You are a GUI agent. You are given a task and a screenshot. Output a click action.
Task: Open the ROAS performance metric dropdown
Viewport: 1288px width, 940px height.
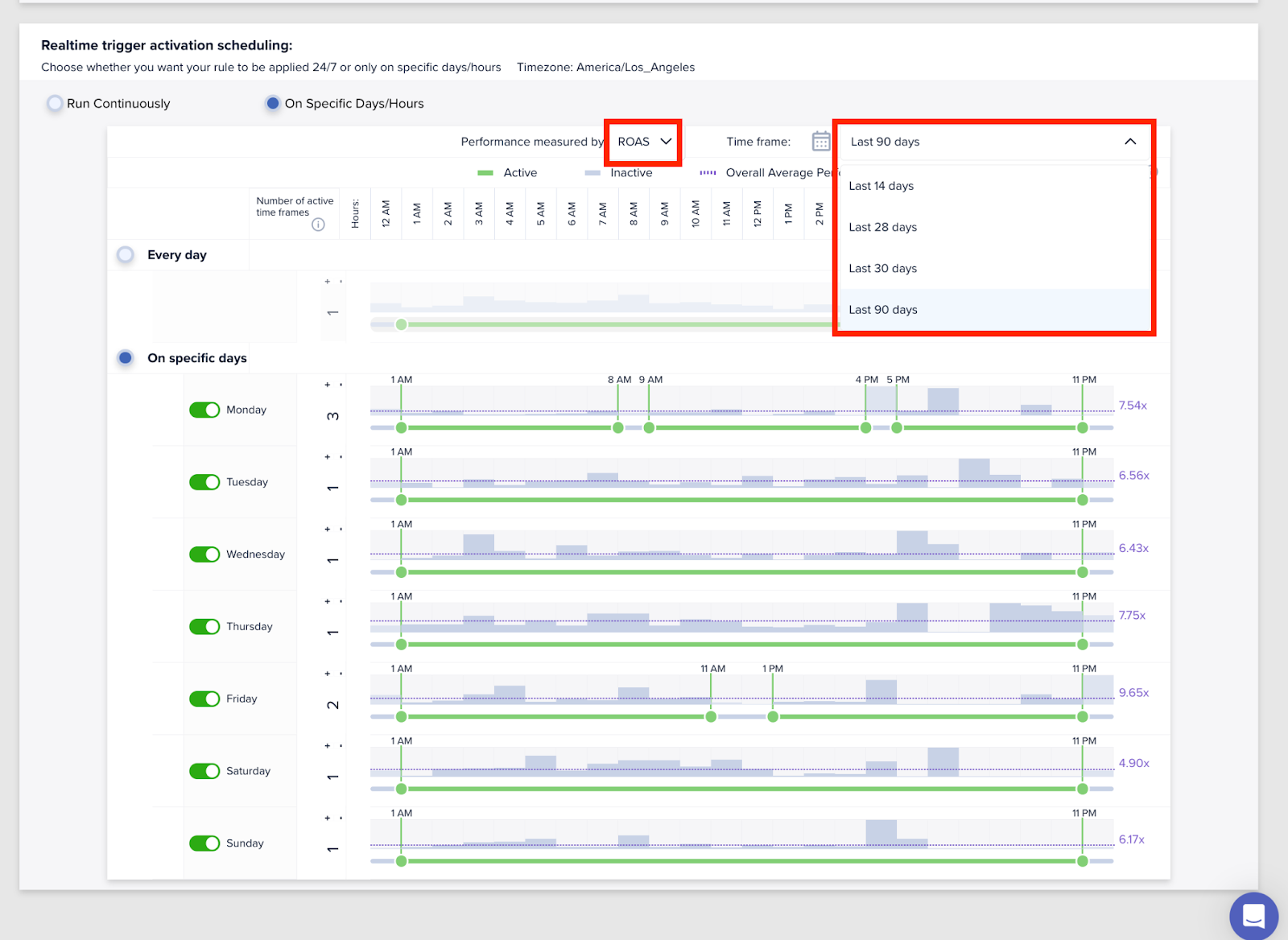click(644, 142)
